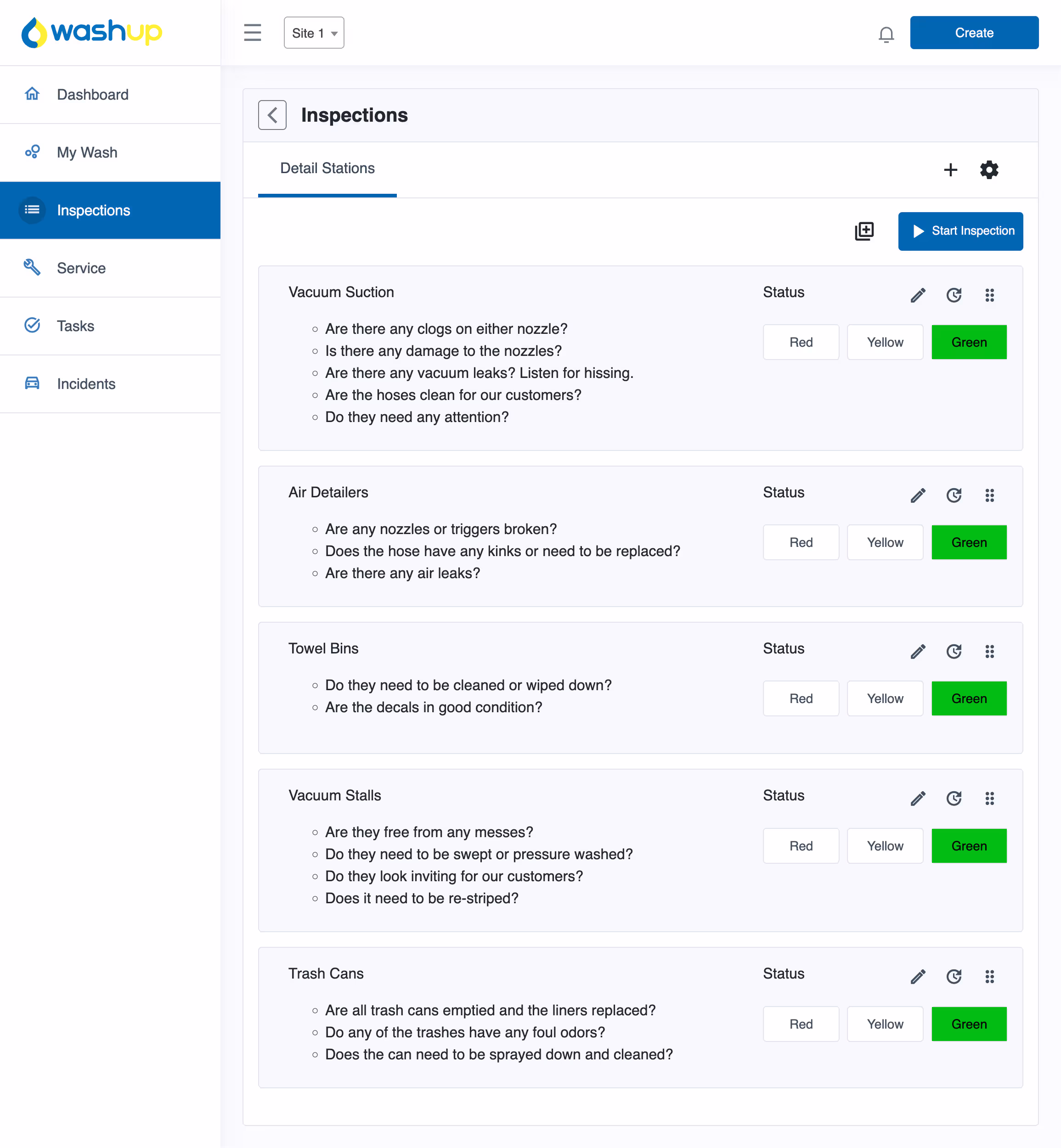Open settings gear for Detail Stations
Viewport: 1061px width, 1148px height.
(x=989, y=170)
